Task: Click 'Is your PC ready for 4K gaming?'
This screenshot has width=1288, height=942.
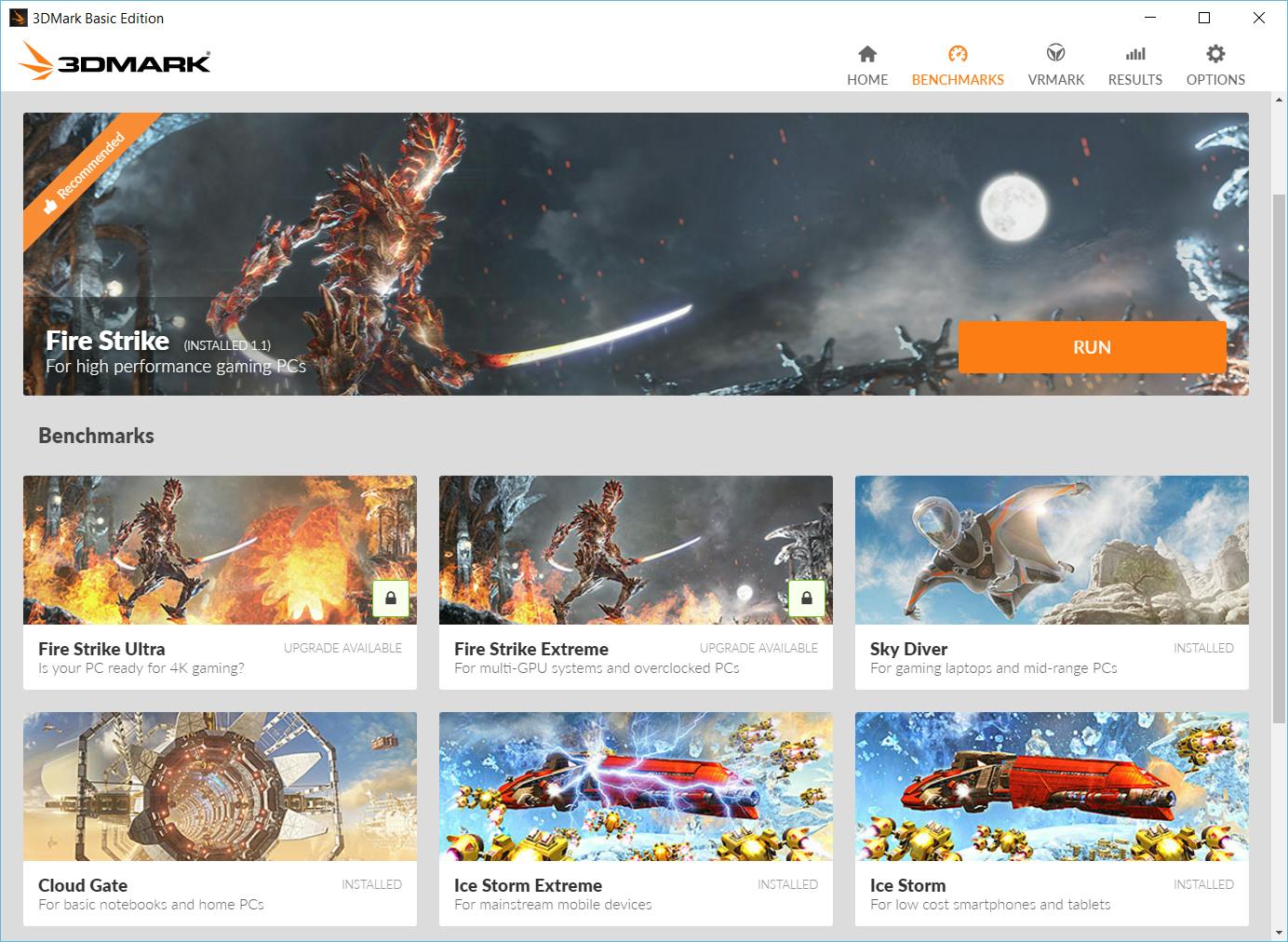Action: [141, 668]
